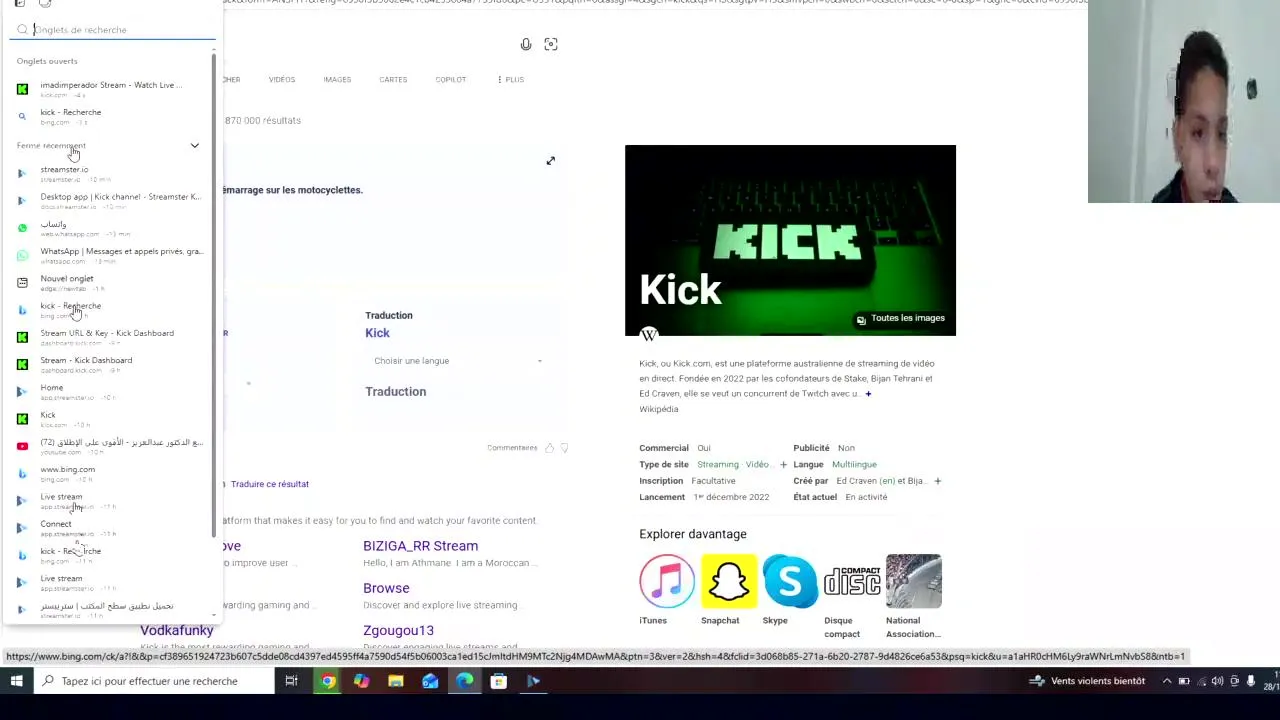
Task: Switch to the VIDÉOS tab
Action: click(x=281, y=79)
